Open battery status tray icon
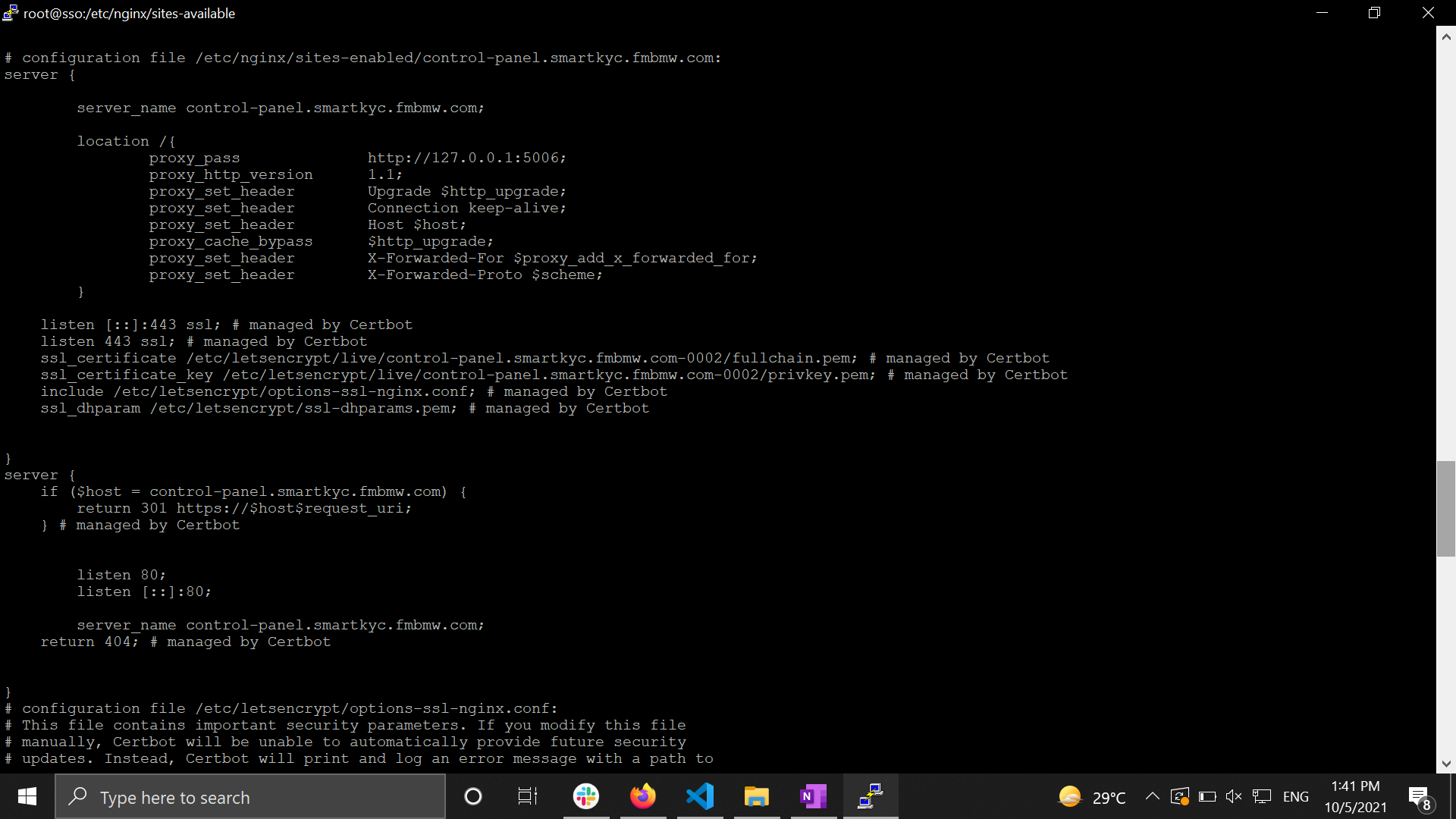The width and height of the screenshot is (1456, 819). click(x=1207, y=796)
